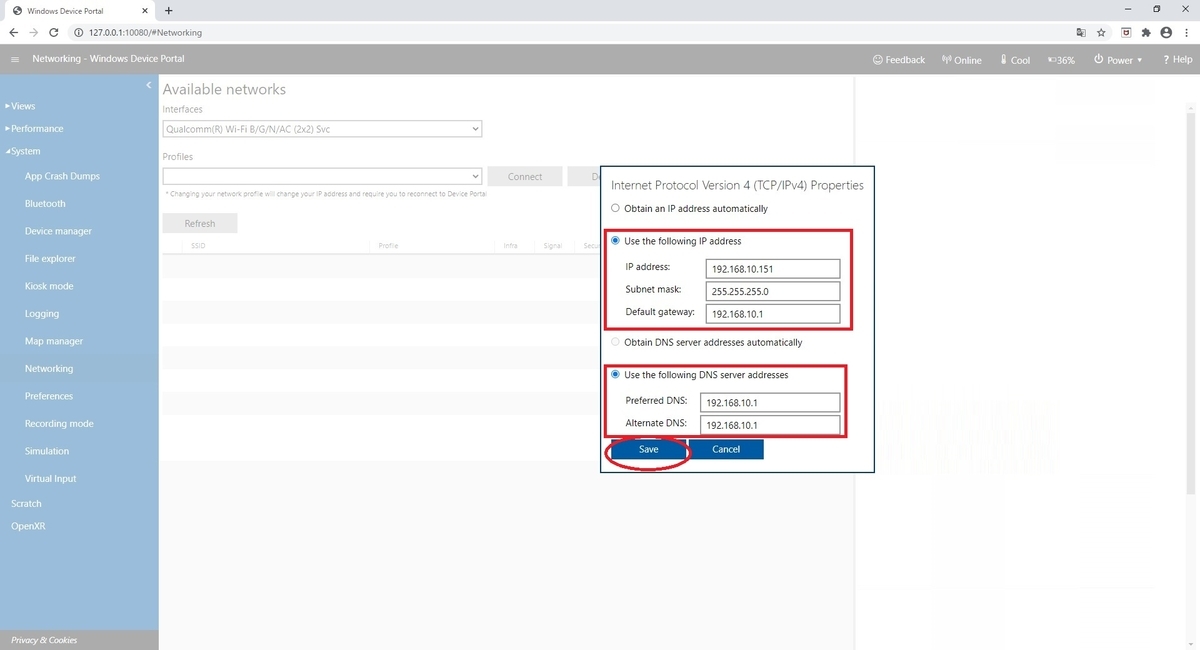
Task: Click browser forward arrow
Action: click(x=34, y=32)
